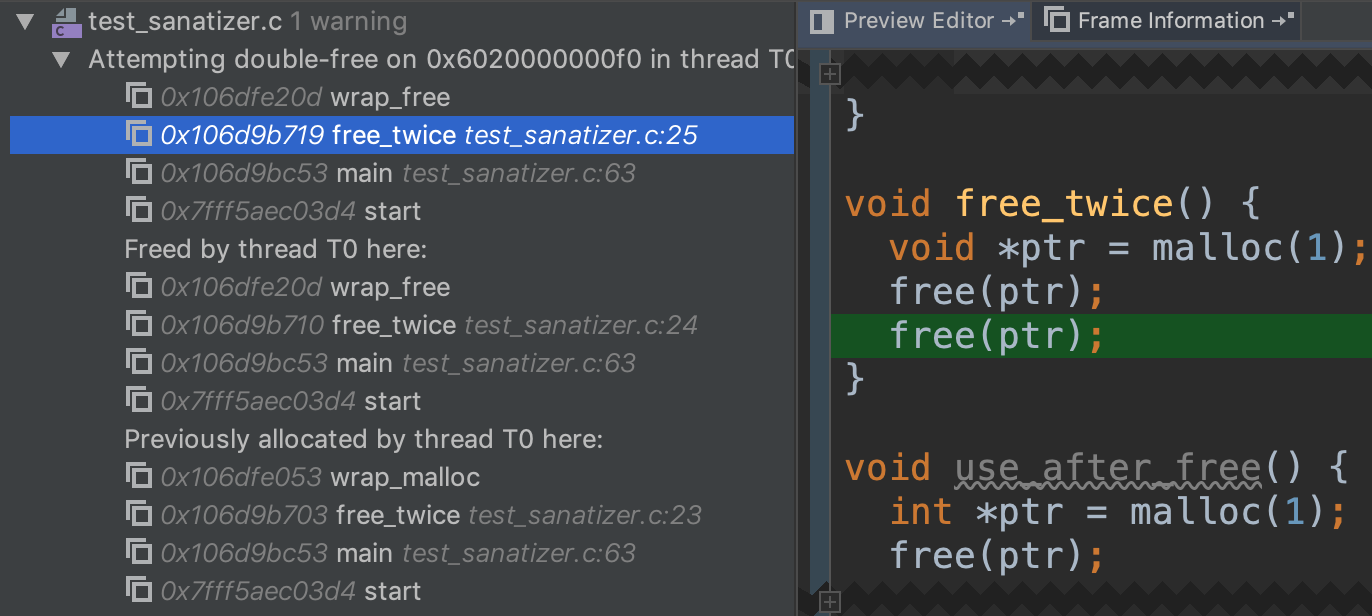Click the frame icon on the highlighted free_twice row

(138, 135)
